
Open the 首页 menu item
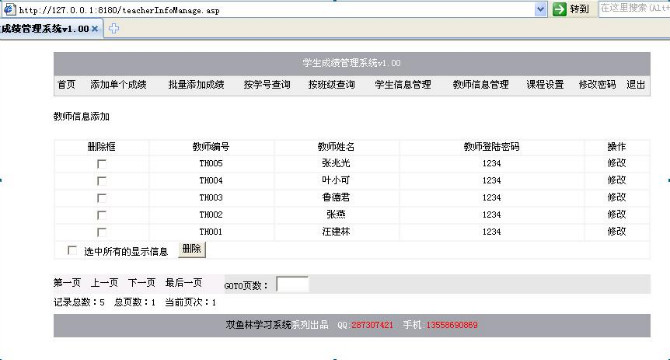66,85
